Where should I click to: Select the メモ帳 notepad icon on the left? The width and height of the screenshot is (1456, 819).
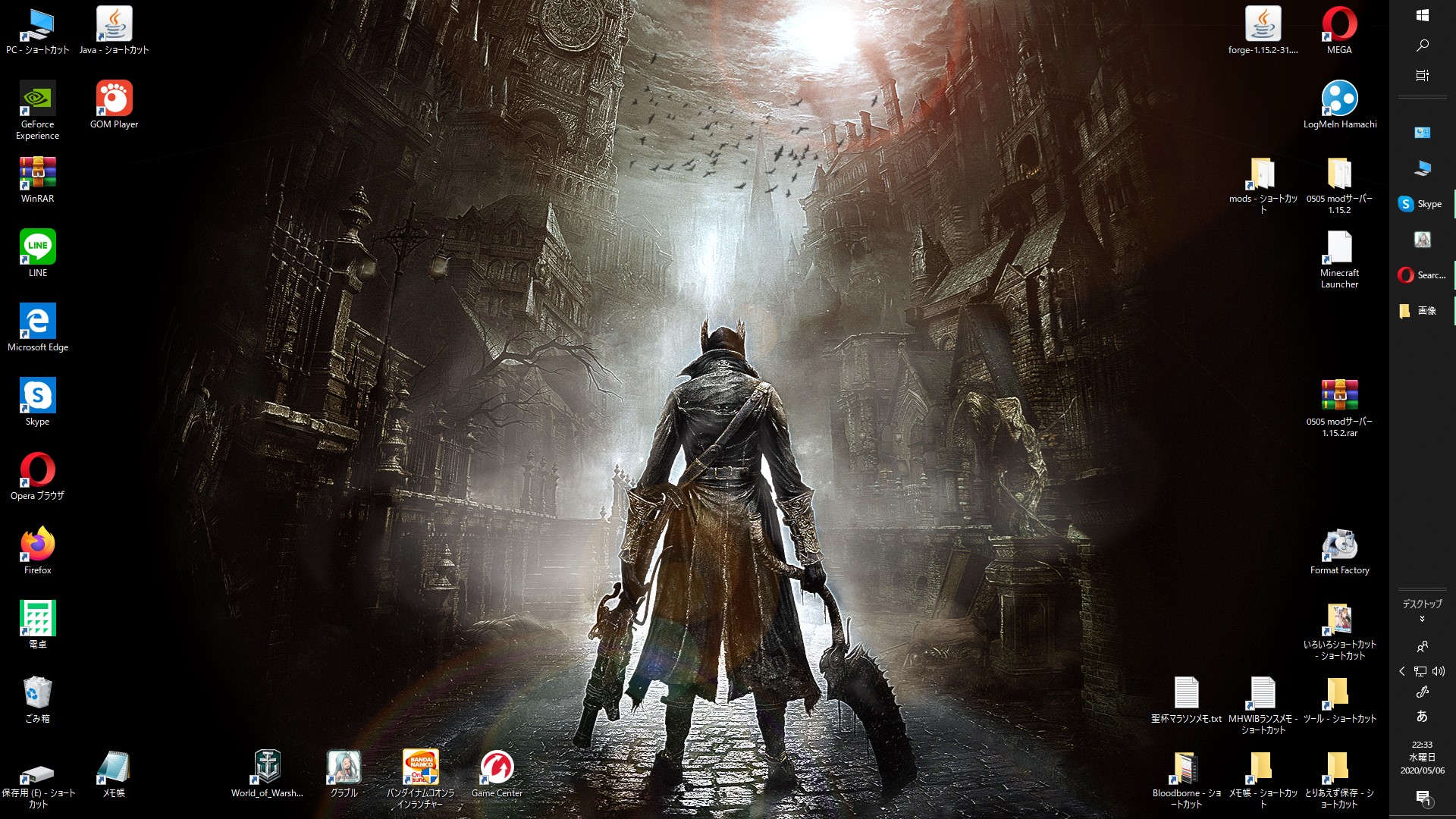click(x=114, y=773)
